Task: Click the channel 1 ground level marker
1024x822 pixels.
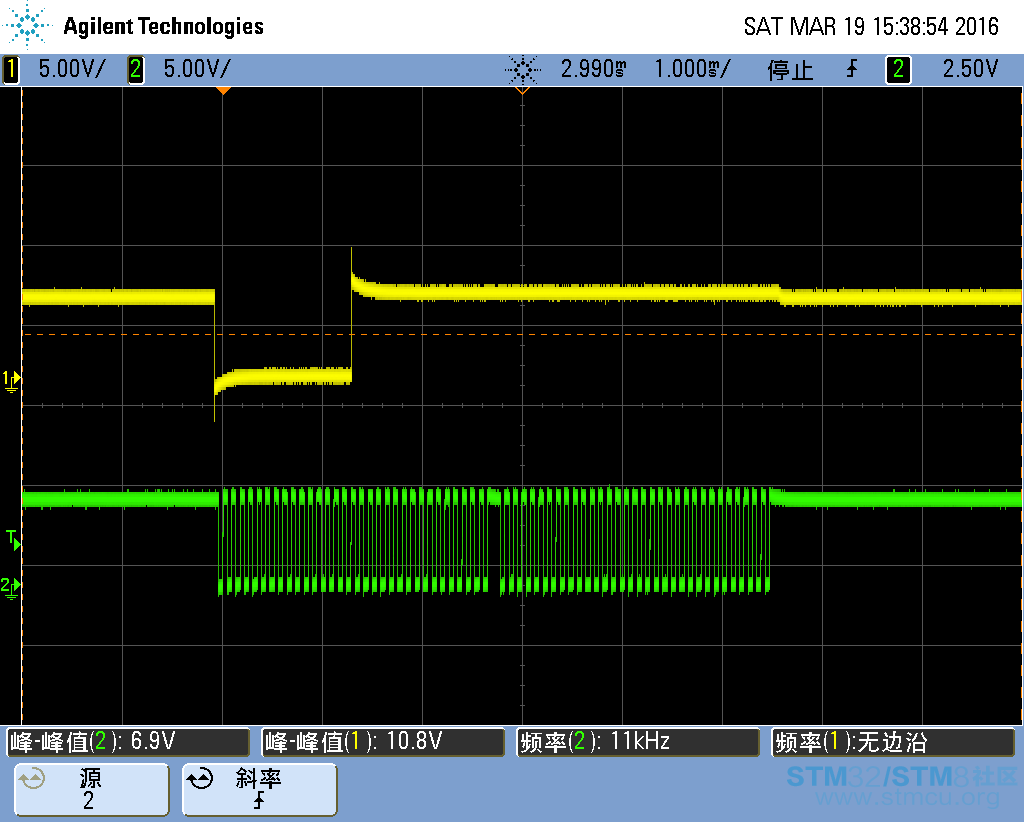Action: (x=12, y=380)
